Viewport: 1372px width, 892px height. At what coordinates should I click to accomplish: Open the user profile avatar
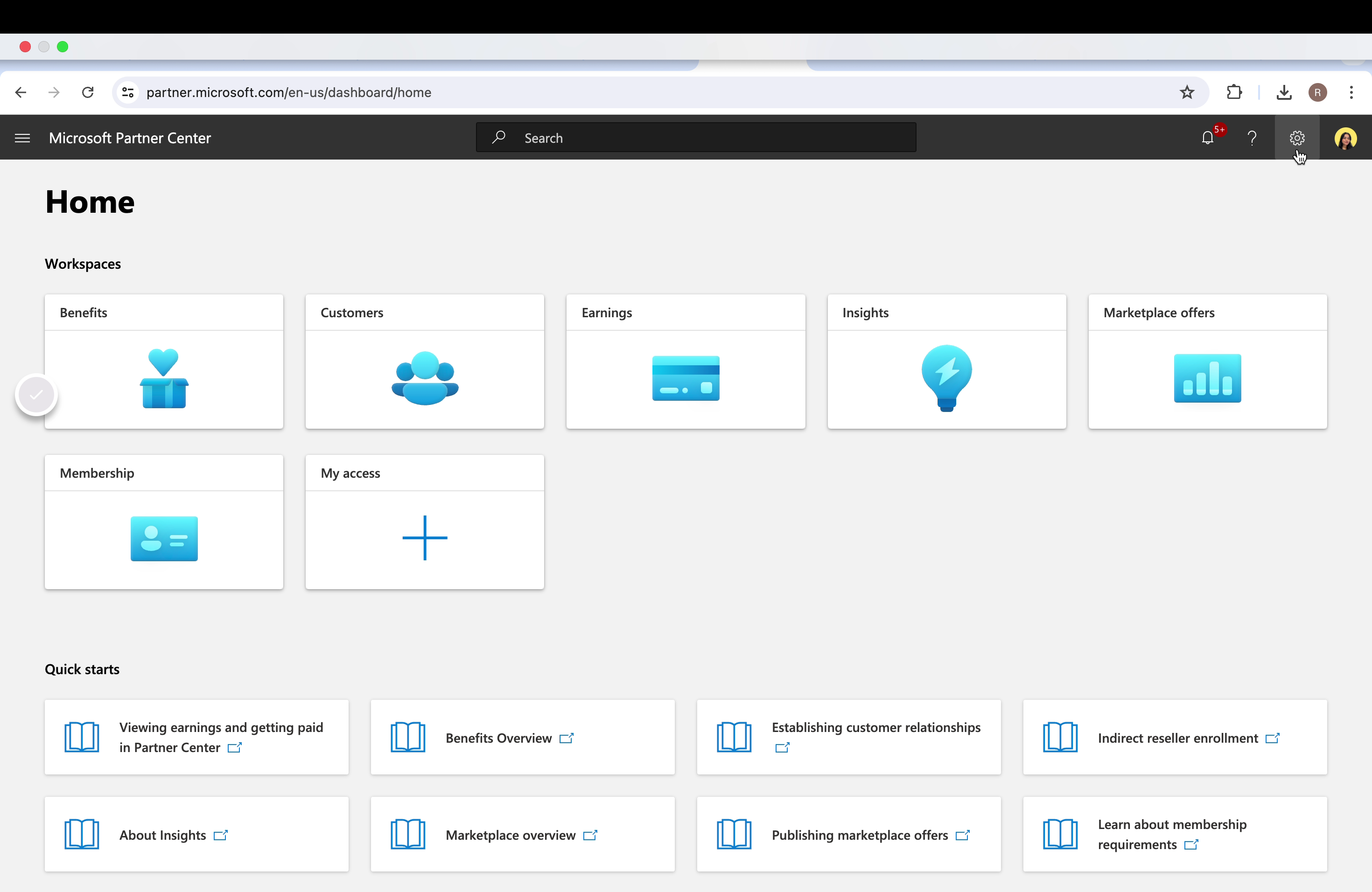pyautogui.click(x=1345, y=138)
